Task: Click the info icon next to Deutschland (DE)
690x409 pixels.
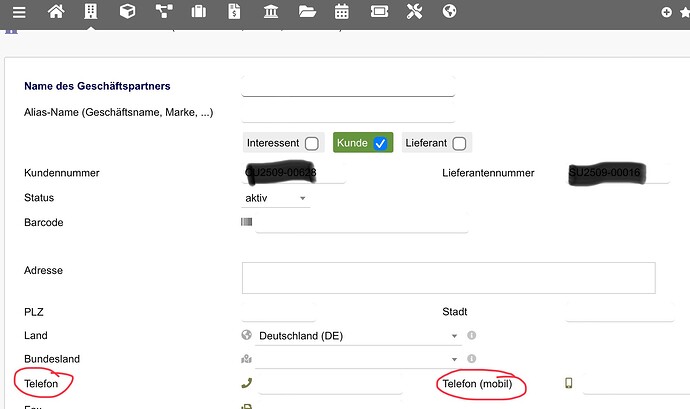Action: (x=471, y=335)
